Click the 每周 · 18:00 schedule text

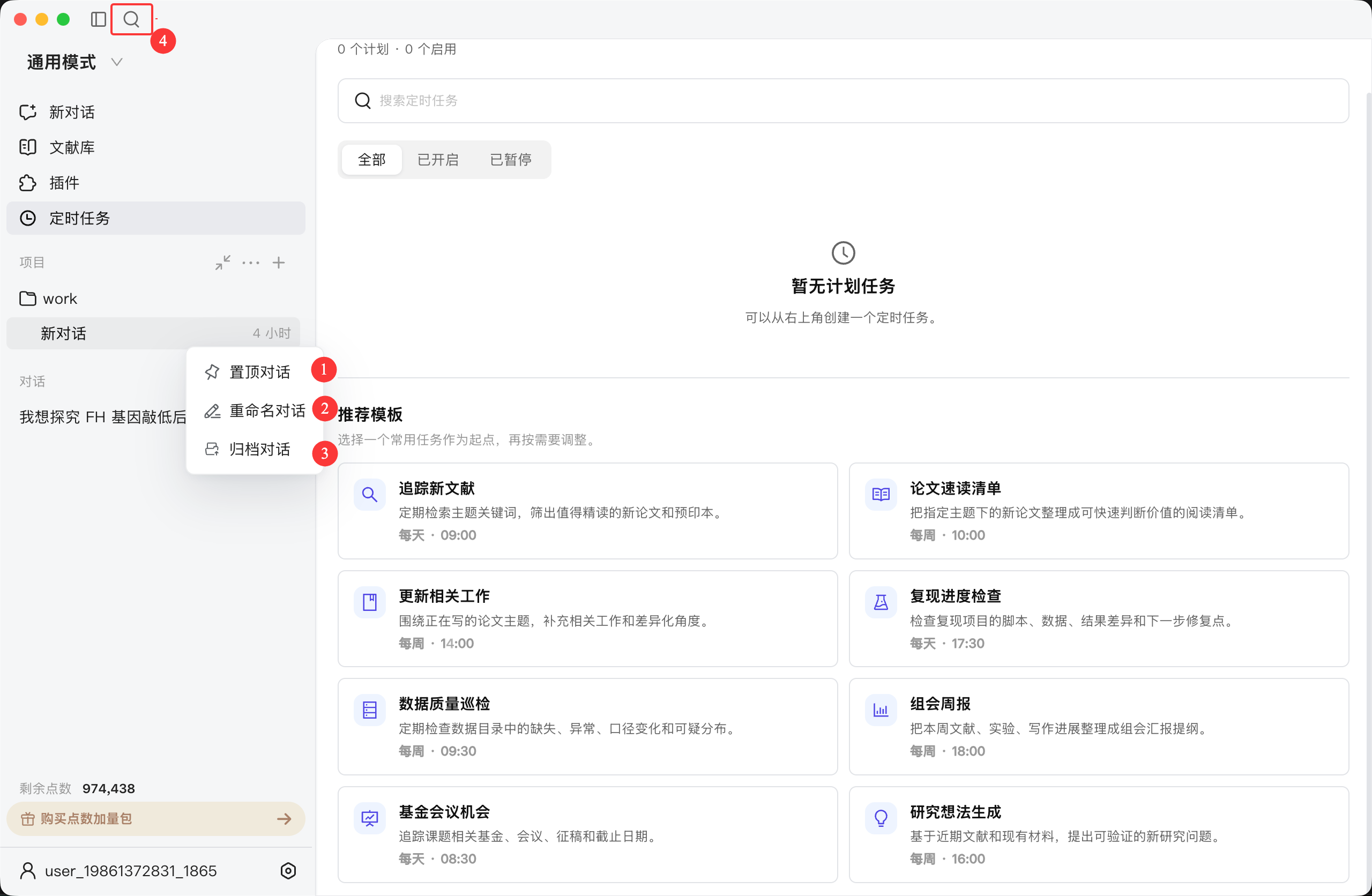click(947, 751)
